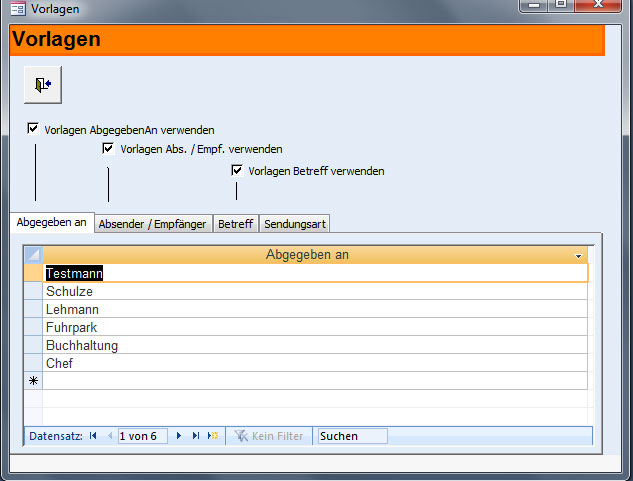Open the Abgegeben an column dropdown arrow
This screenshot has height=481, width=633.
point(579,256)
